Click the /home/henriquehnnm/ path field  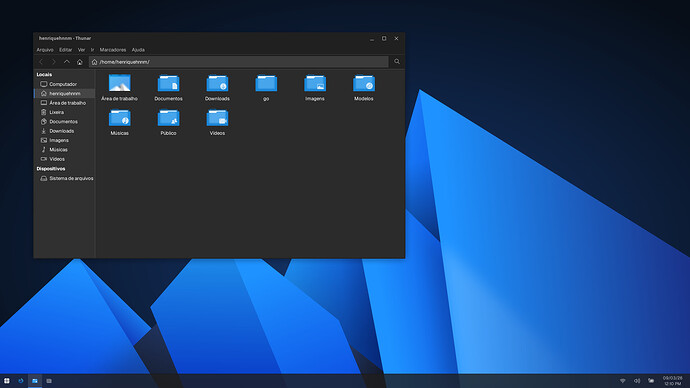point(239,62)
